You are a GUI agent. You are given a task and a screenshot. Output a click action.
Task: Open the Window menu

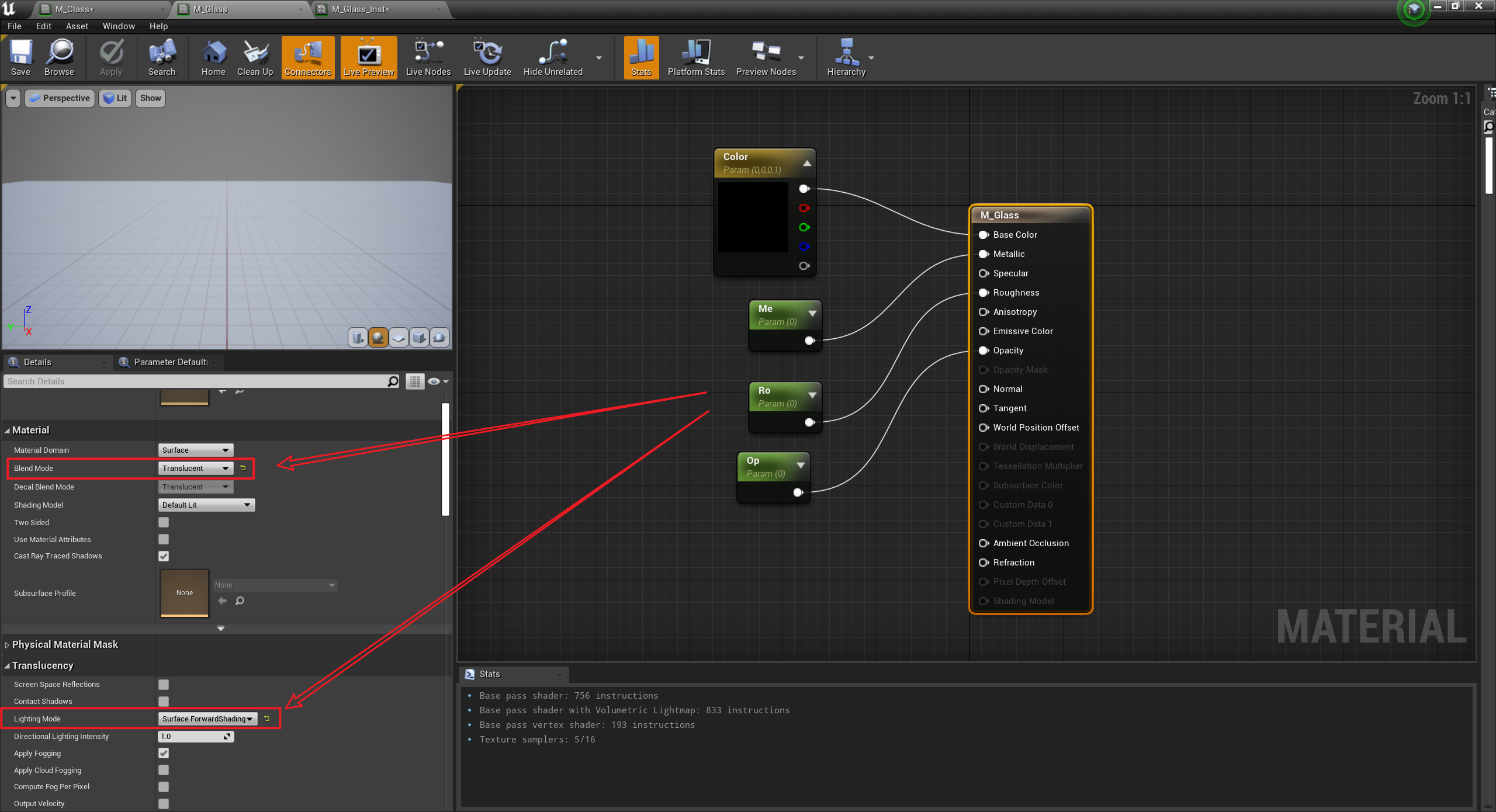(118, 26)
